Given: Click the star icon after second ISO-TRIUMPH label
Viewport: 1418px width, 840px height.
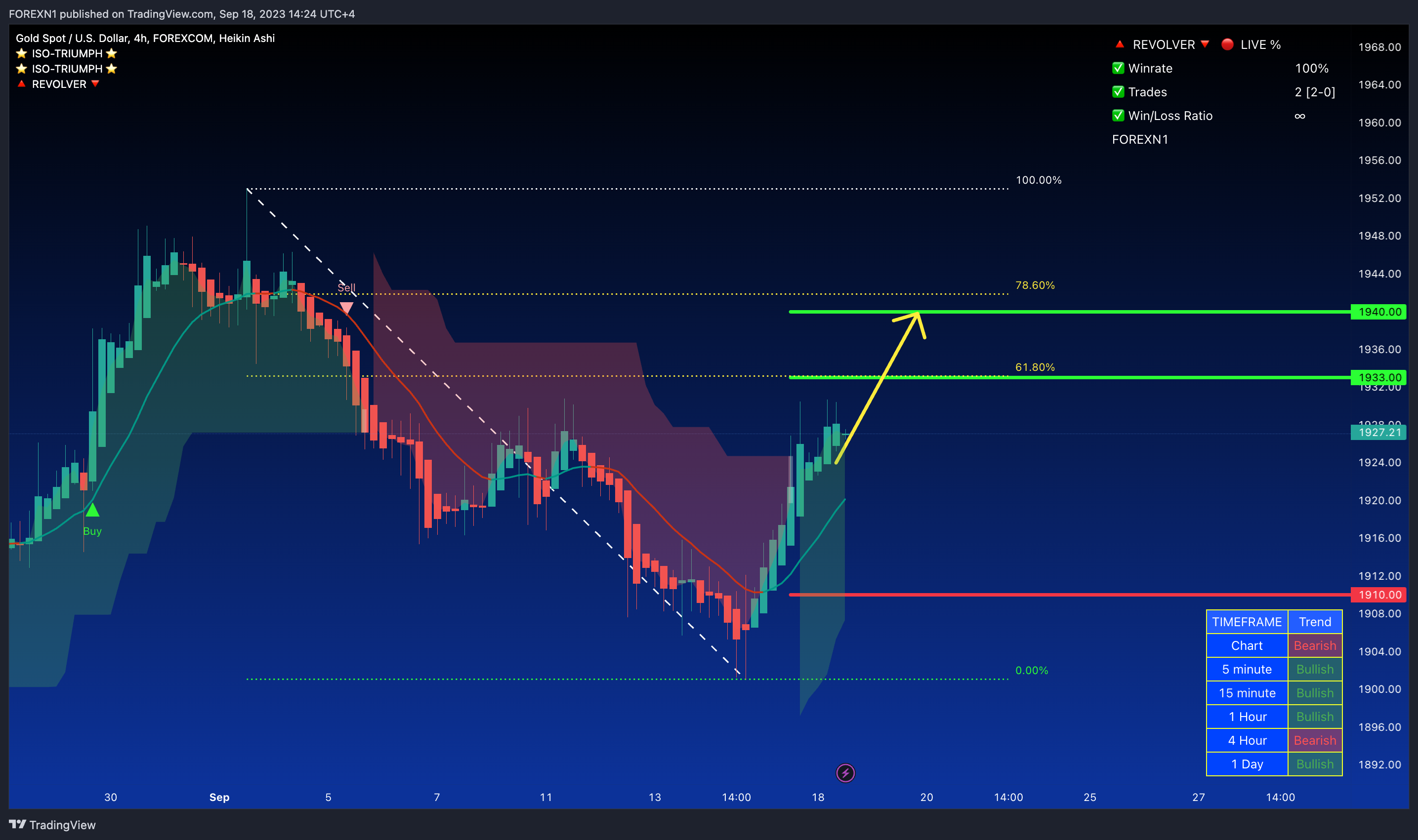Looking at the screenshot, I should [x=112, y=69].
